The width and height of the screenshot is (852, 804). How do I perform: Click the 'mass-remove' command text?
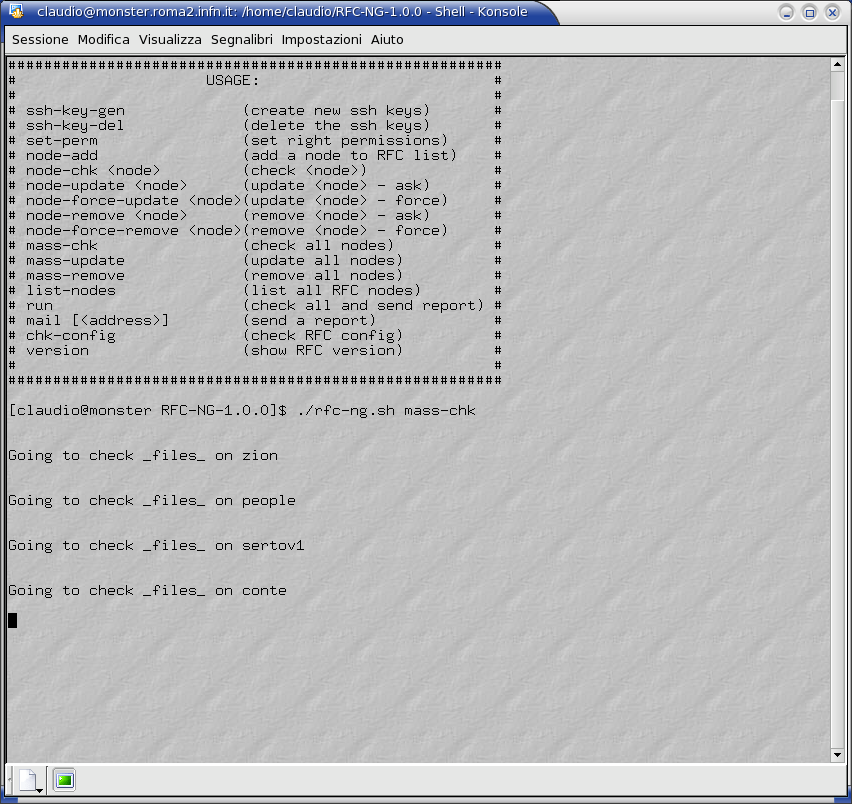(x=76, y=275)
